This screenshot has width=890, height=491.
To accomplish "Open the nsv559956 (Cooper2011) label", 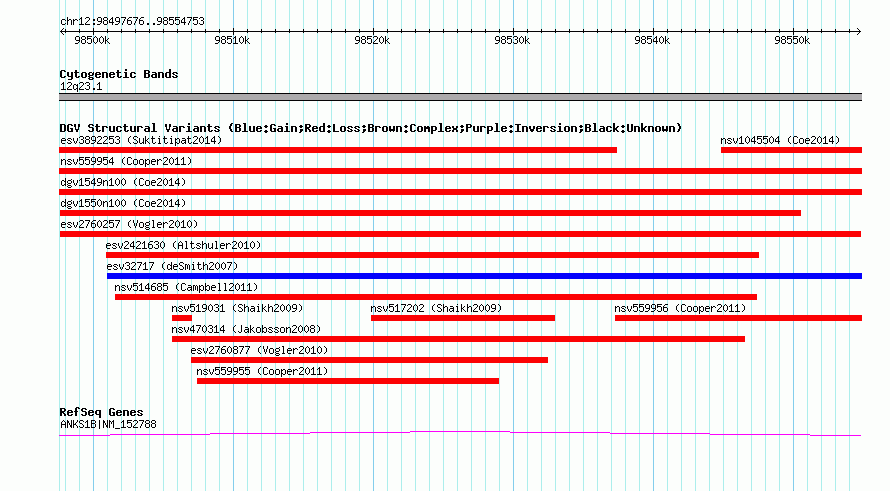I will click(680, 308).
